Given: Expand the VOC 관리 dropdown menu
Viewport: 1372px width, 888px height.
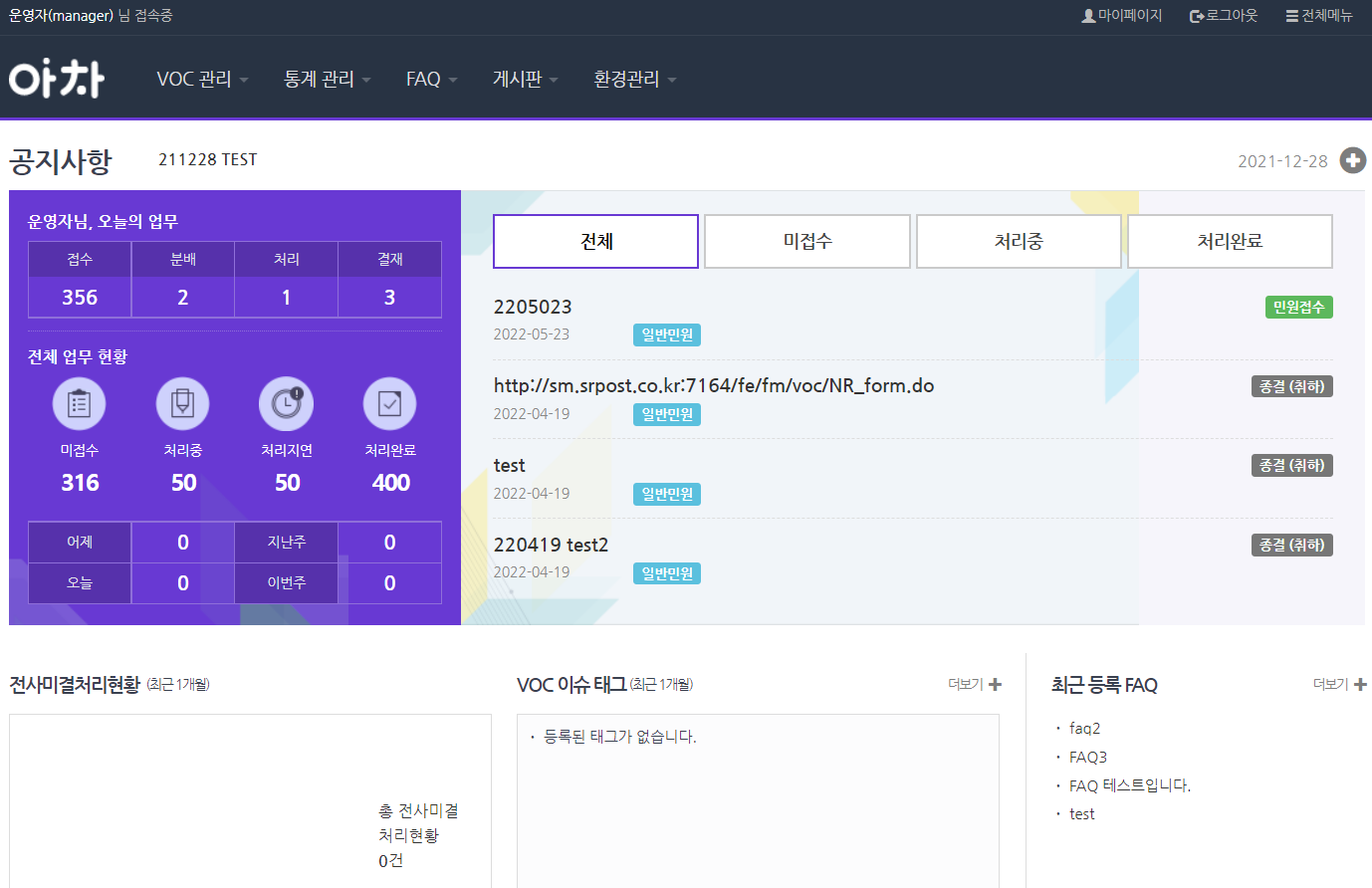Looking at the screenshot, I should (202, 79).
